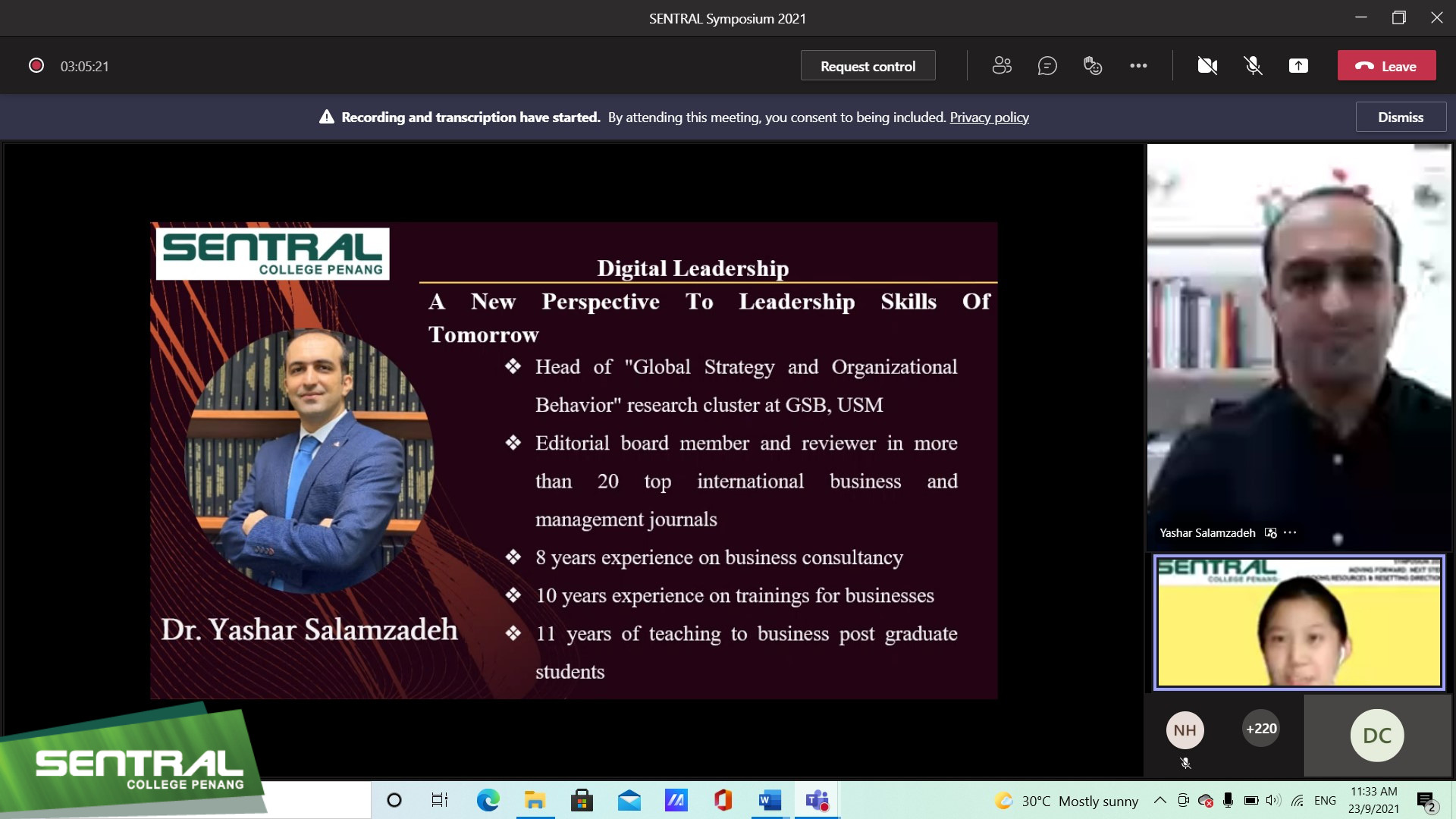Expand hidden system tray icons
This screenshot has height=819, width=1456.
tap(1159, 800)
